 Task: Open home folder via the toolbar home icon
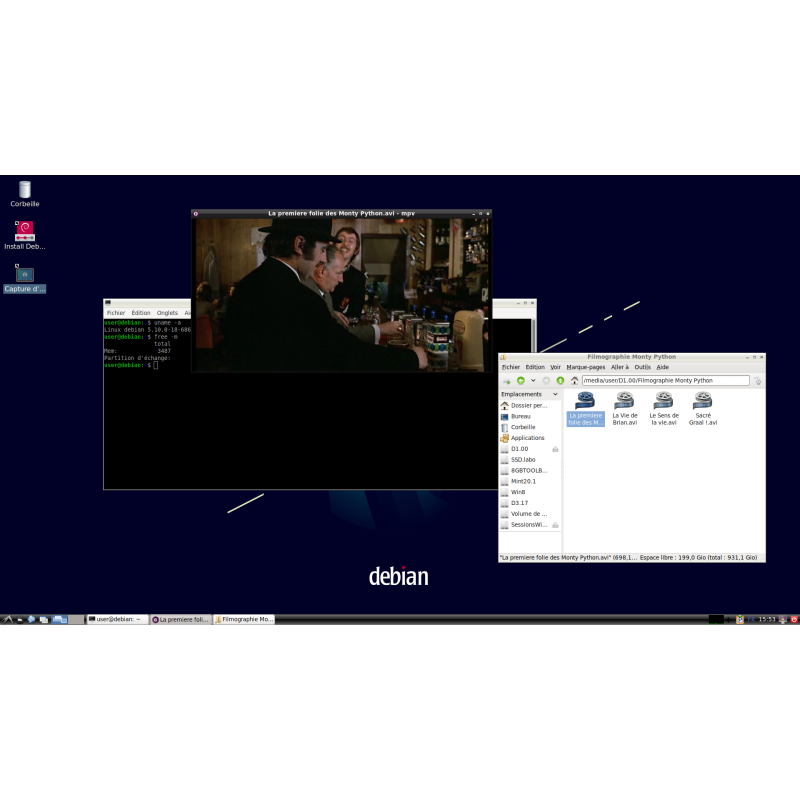[x=575, y=380]
